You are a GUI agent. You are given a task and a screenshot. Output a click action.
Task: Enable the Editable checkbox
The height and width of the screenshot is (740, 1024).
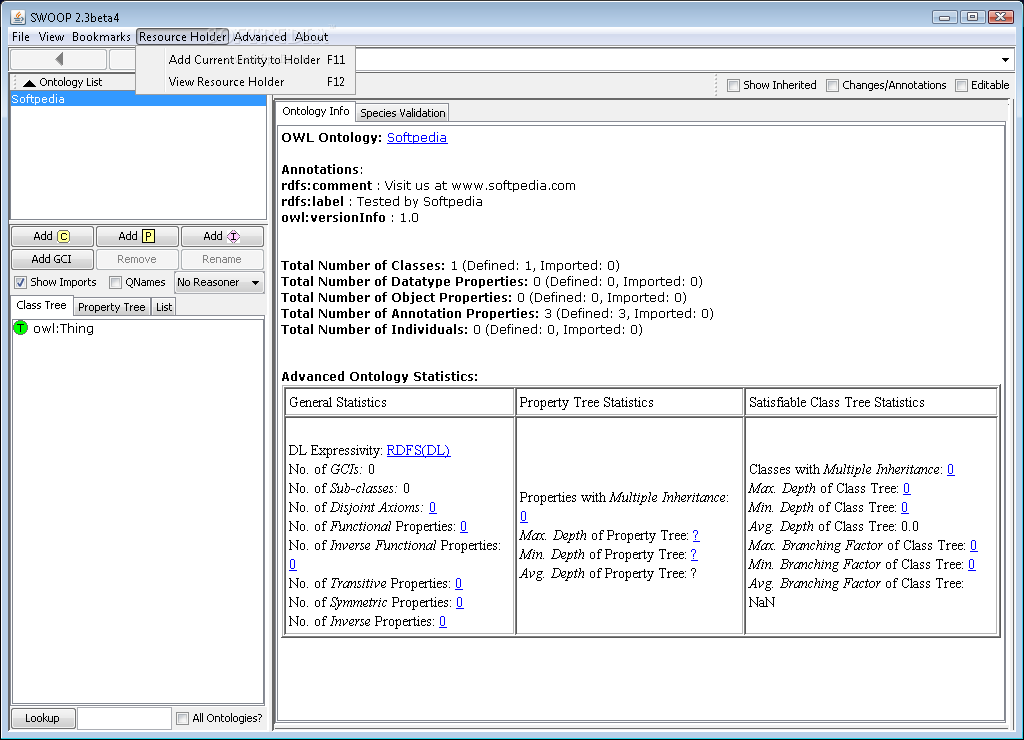[x=961, y=86]
